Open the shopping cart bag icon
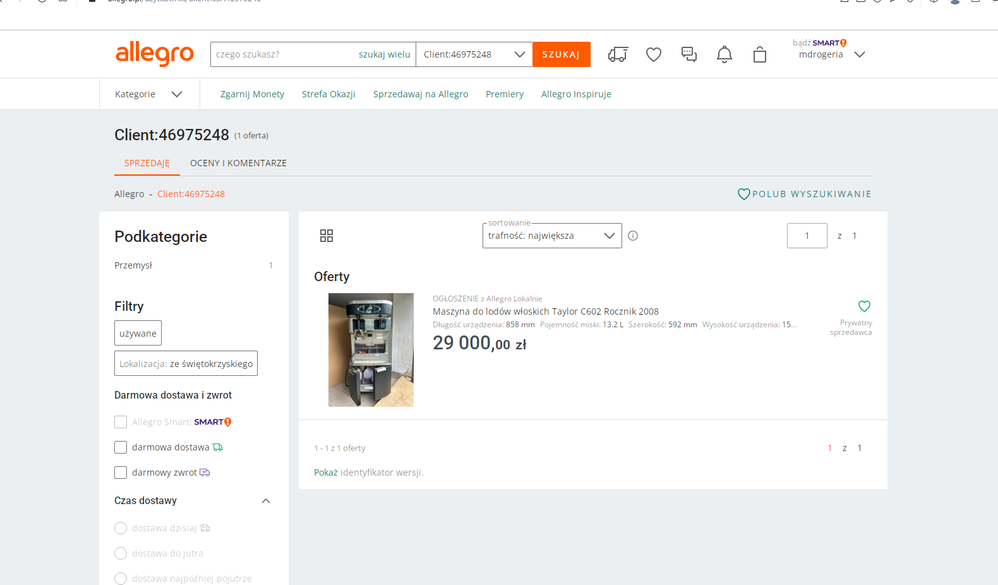This screenshot has width=998, height=585. [x=760, y=54]
